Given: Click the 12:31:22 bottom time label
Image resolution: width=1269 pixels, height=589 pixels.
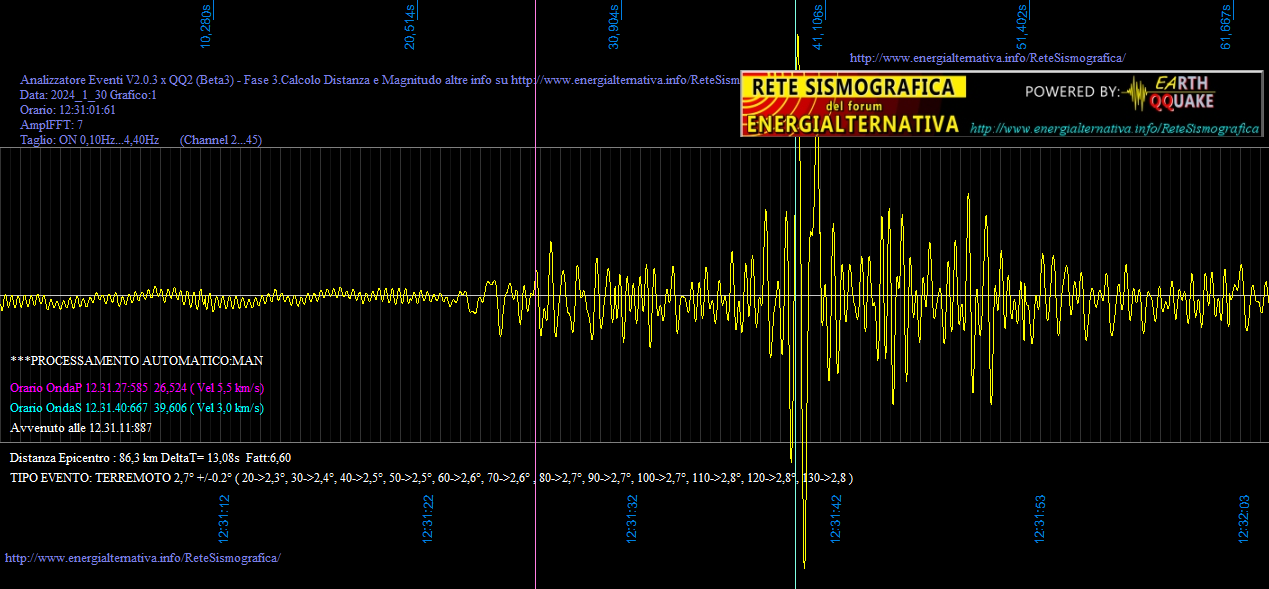Looking at the screenshot, I should coord(428,519).
